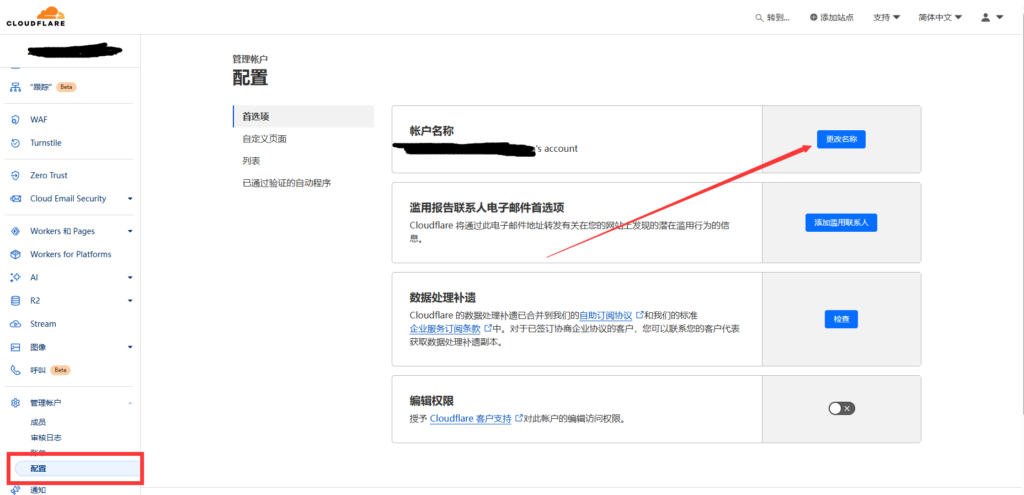This screenshot has height=495, width=1024.
Task: Expand the 图像 submenu arrow
Action: tap(130, 347)
